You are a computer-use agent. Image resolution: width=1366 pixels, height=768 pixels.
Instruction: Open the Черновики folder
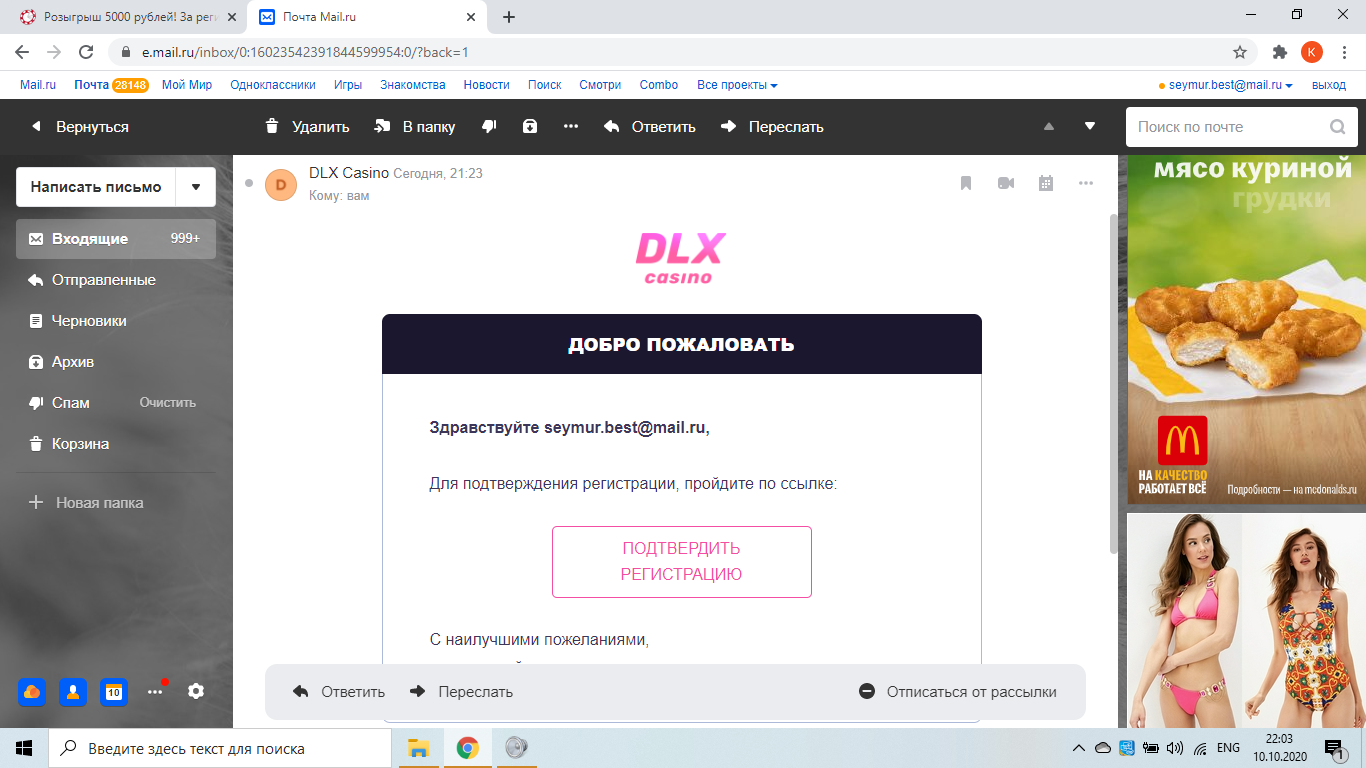click(x=116, y=321)
